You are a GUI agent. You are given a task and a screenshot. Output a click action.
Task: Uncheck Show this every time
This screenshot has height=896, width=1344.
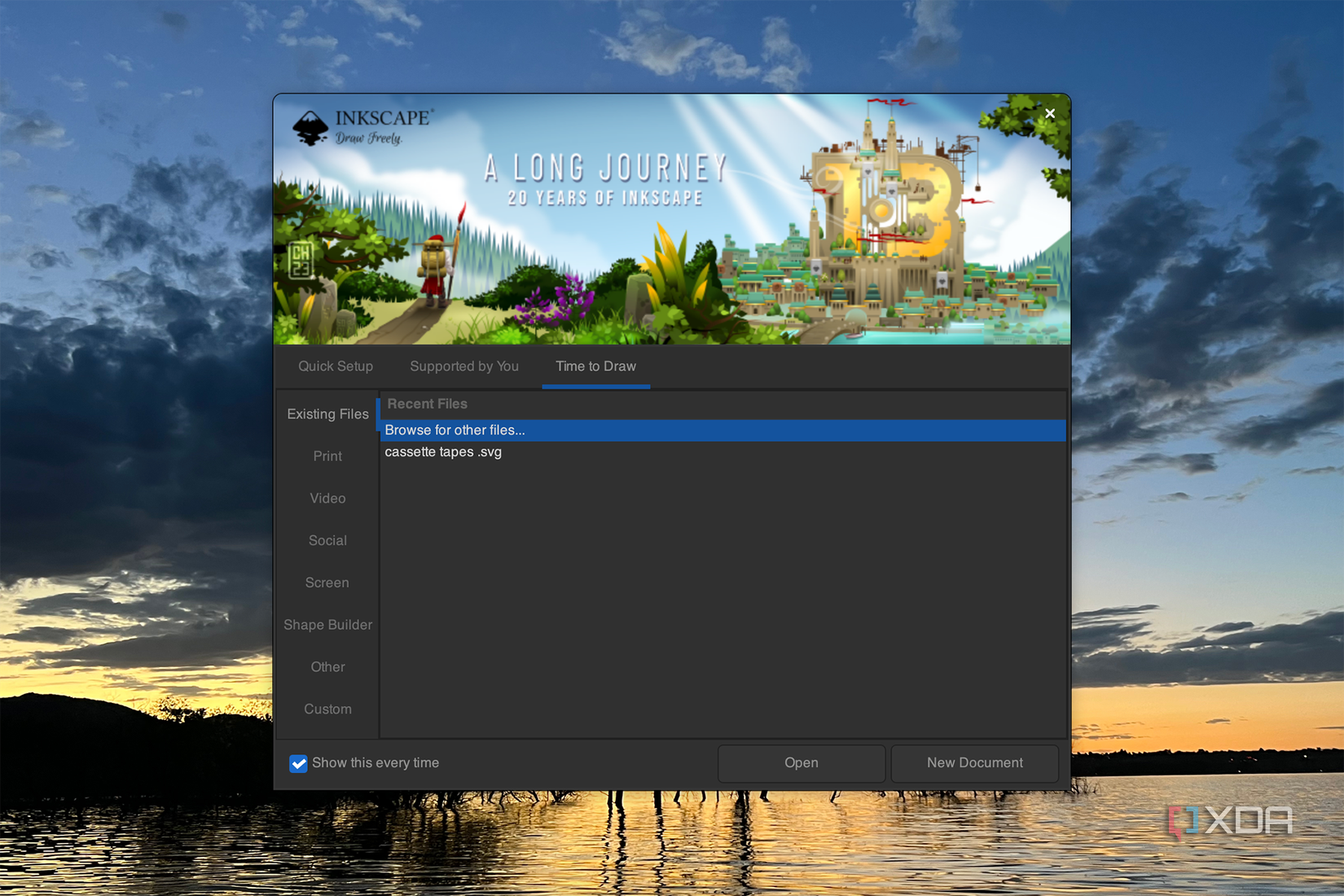298,763
